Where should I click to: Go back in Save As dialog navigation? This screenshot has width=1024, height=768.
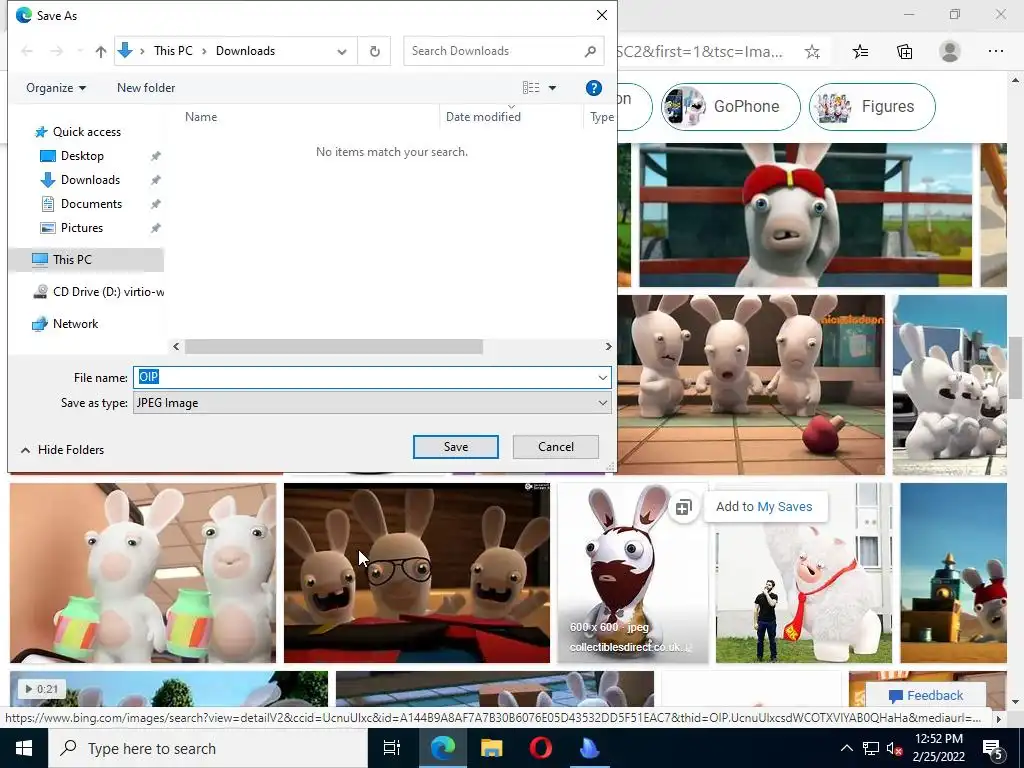27,51
